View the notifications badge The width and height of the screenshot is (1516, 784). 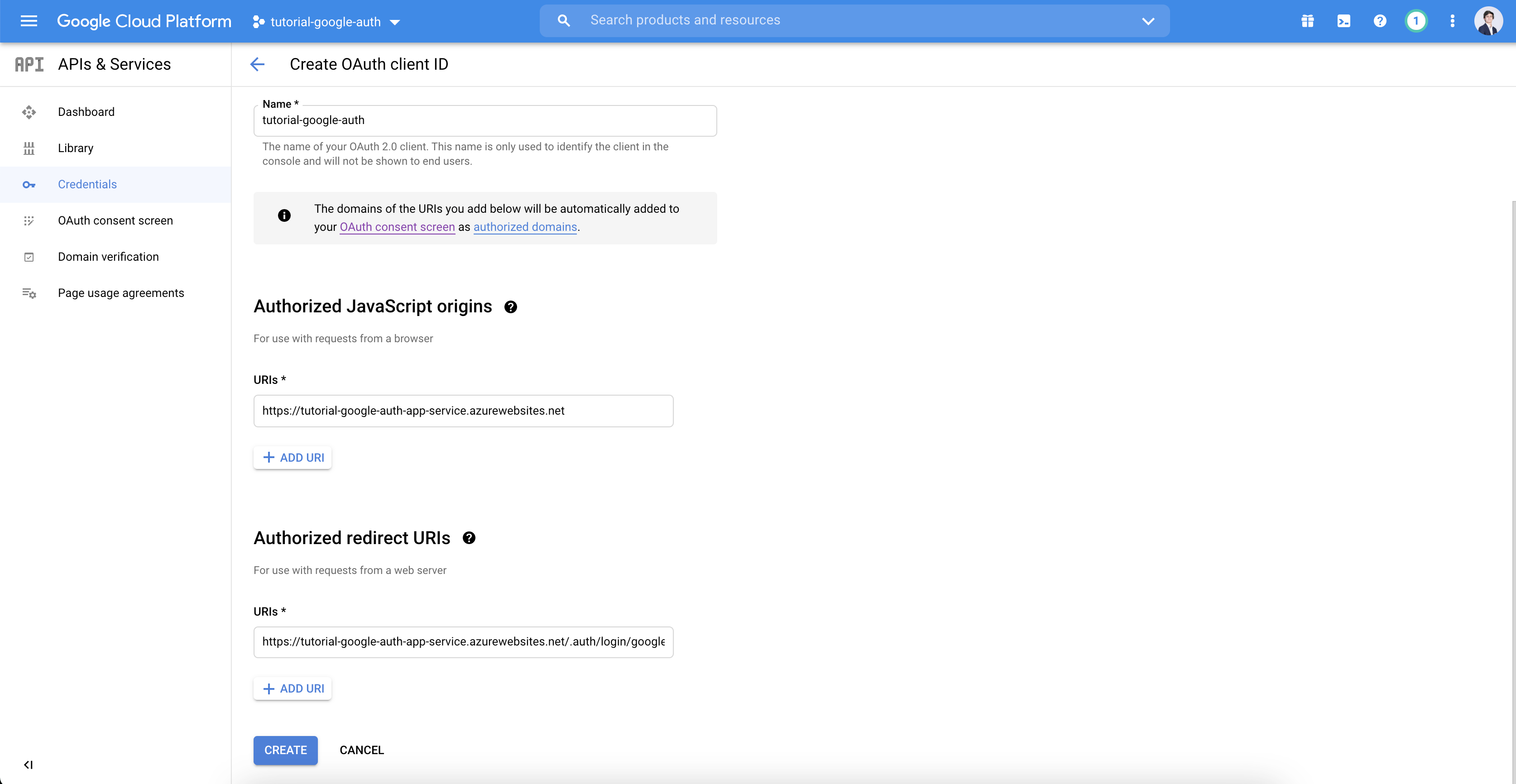tap(1416, 20)
